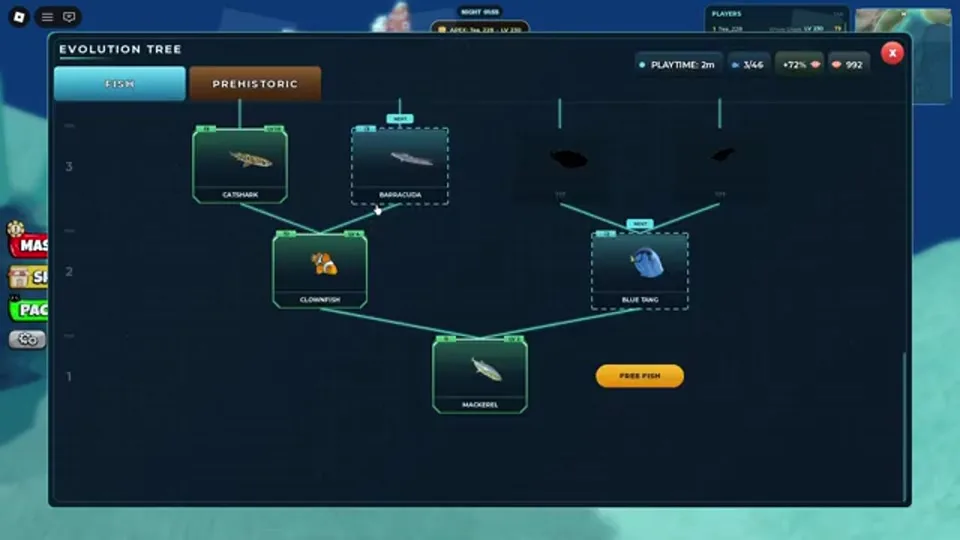
Task: Select the Barracuda card
Action: pos(400,165)
